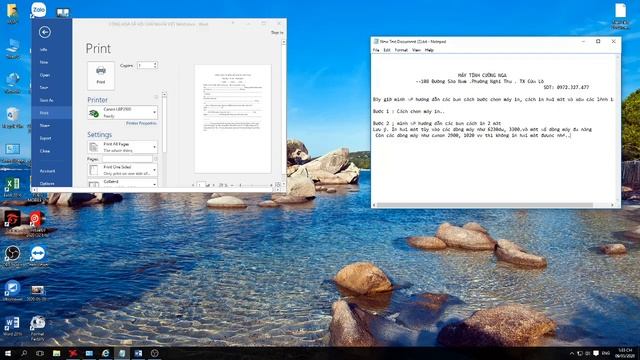
Task: Open the Excel 2016 desktop shortcut
Action: [x=12, y=187]
